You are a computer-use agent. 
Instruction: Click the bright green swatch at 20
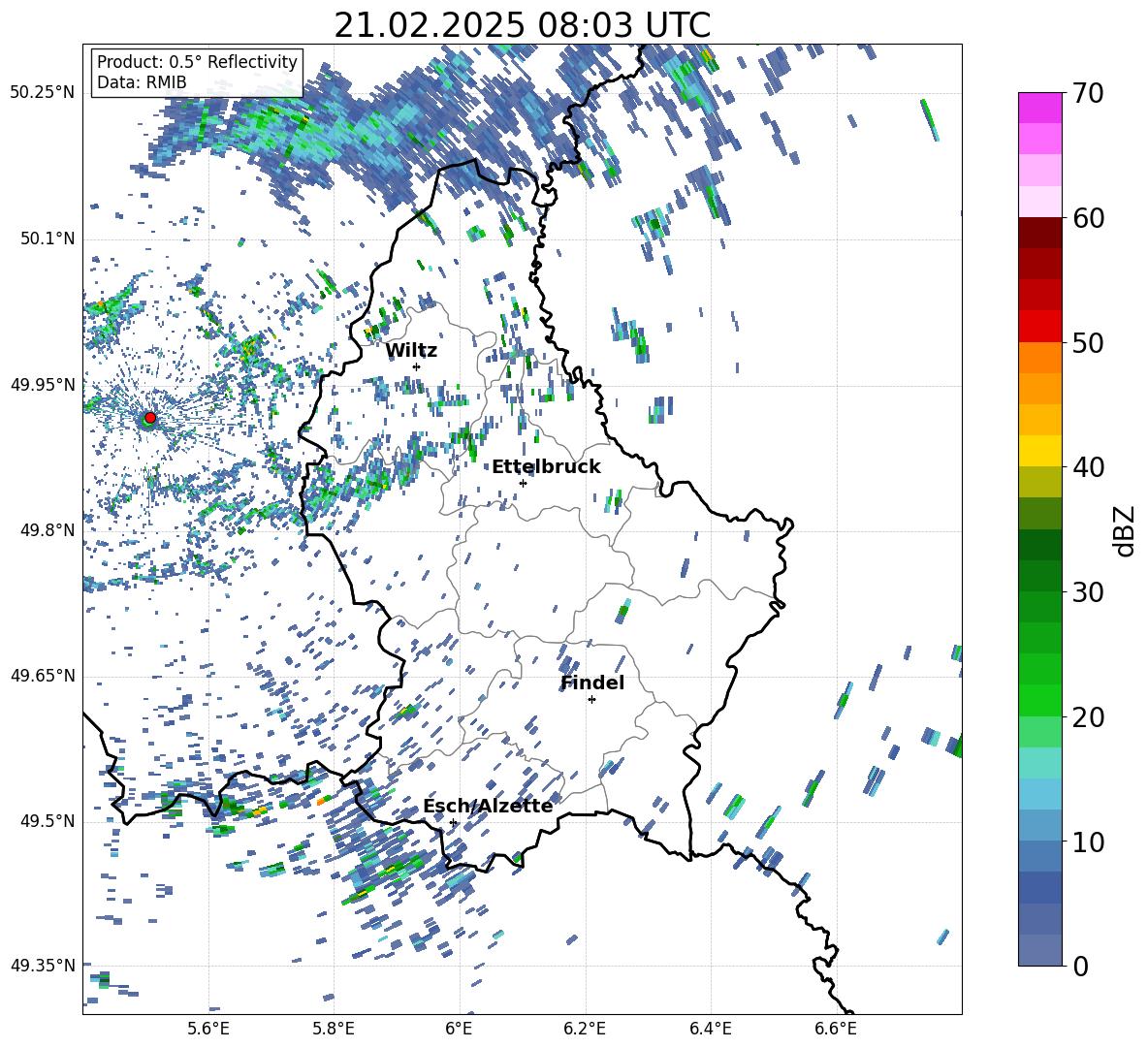(x=1039, y=700)
